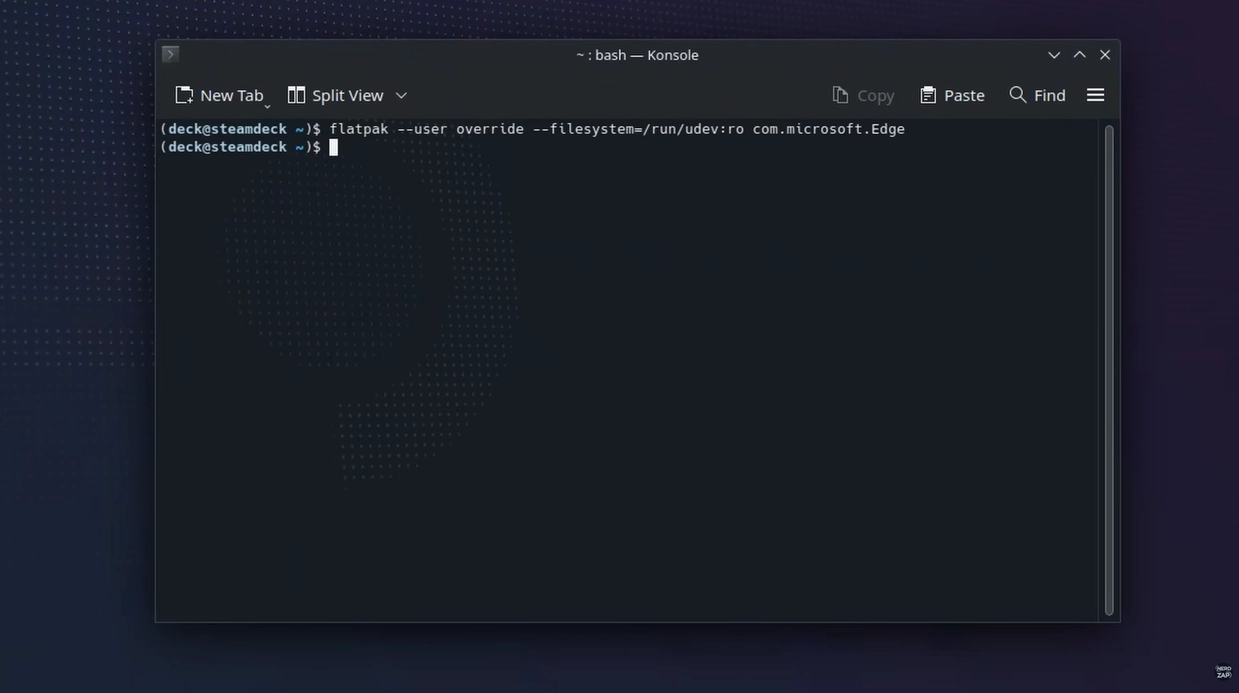Maximize the Konsole window
1239x693 pixels.
pos(1079,55)
